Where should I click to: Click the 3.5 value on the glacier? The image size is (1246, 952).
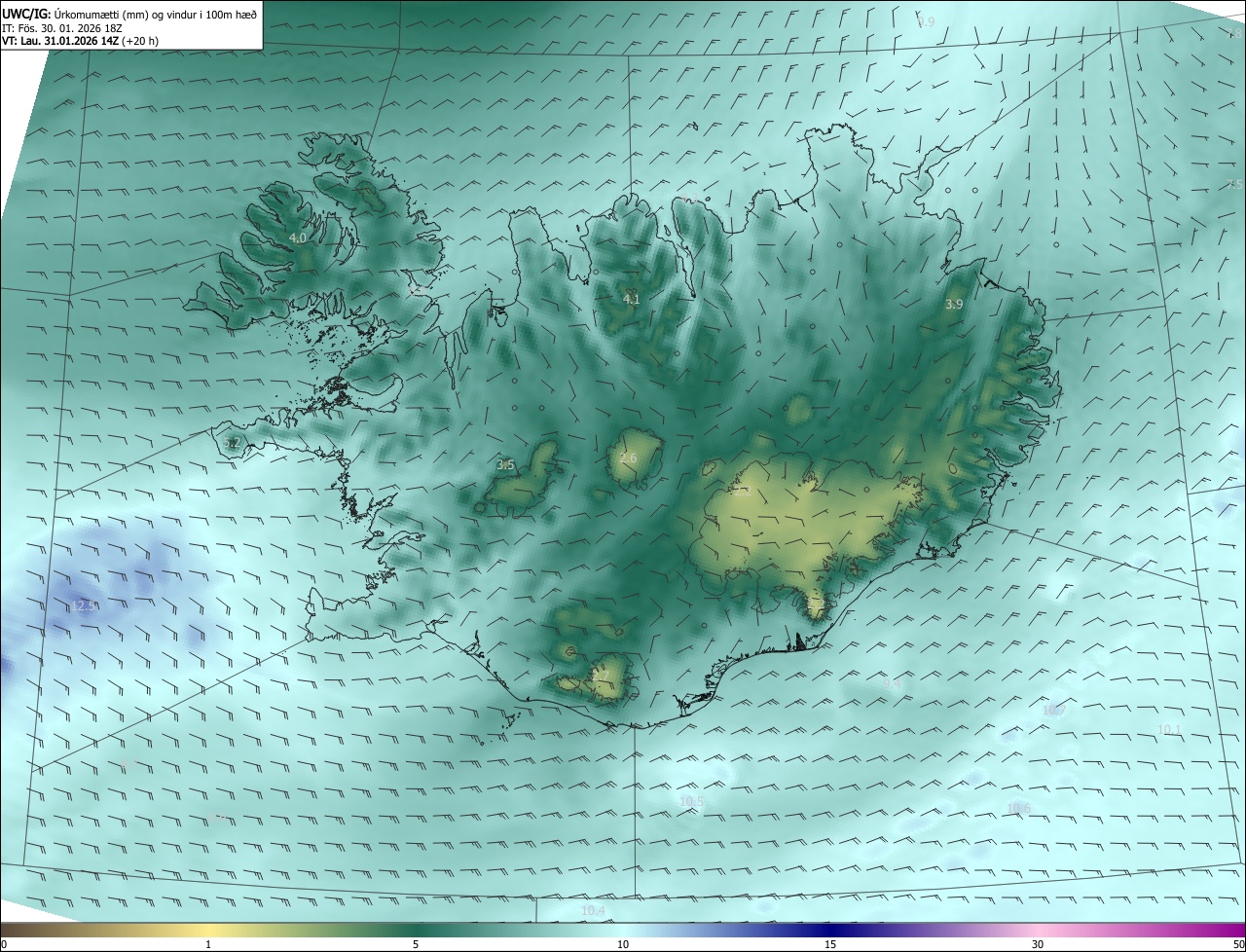(x=505, y=465)
